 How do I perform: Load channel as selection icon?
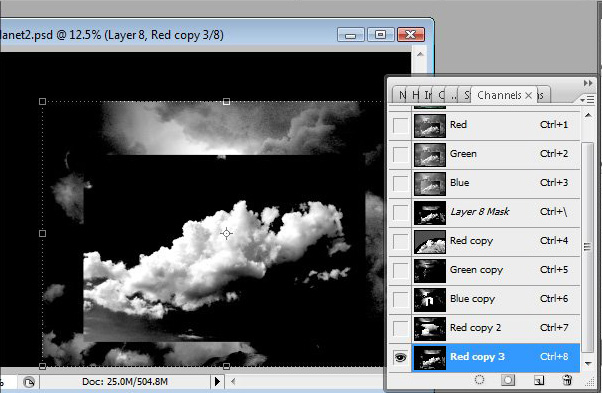pyautogui.click(x=479, y=380)
